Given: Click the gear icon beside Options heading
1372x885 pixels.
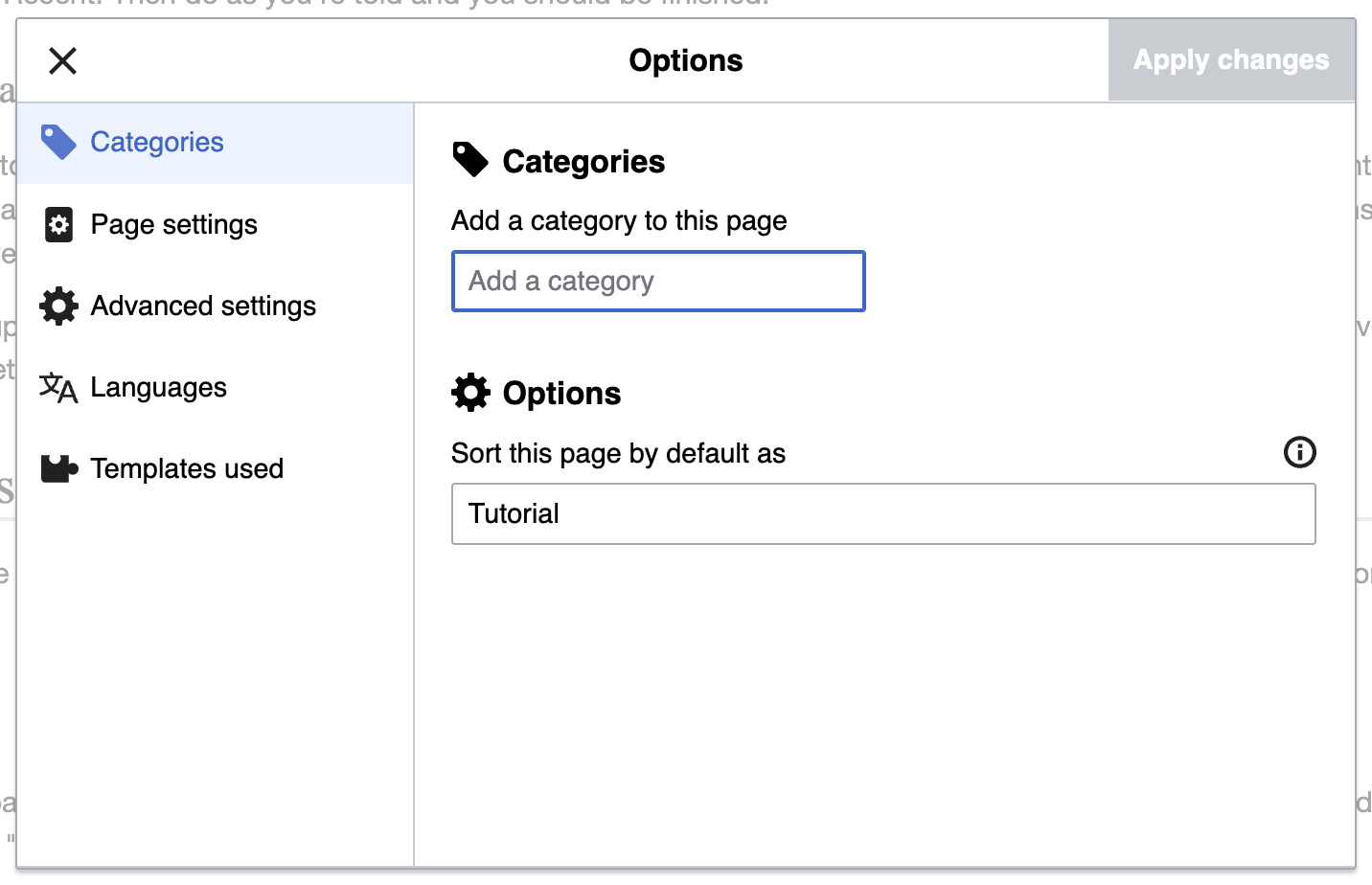Looking at the screenshot, I should [470, 393].
